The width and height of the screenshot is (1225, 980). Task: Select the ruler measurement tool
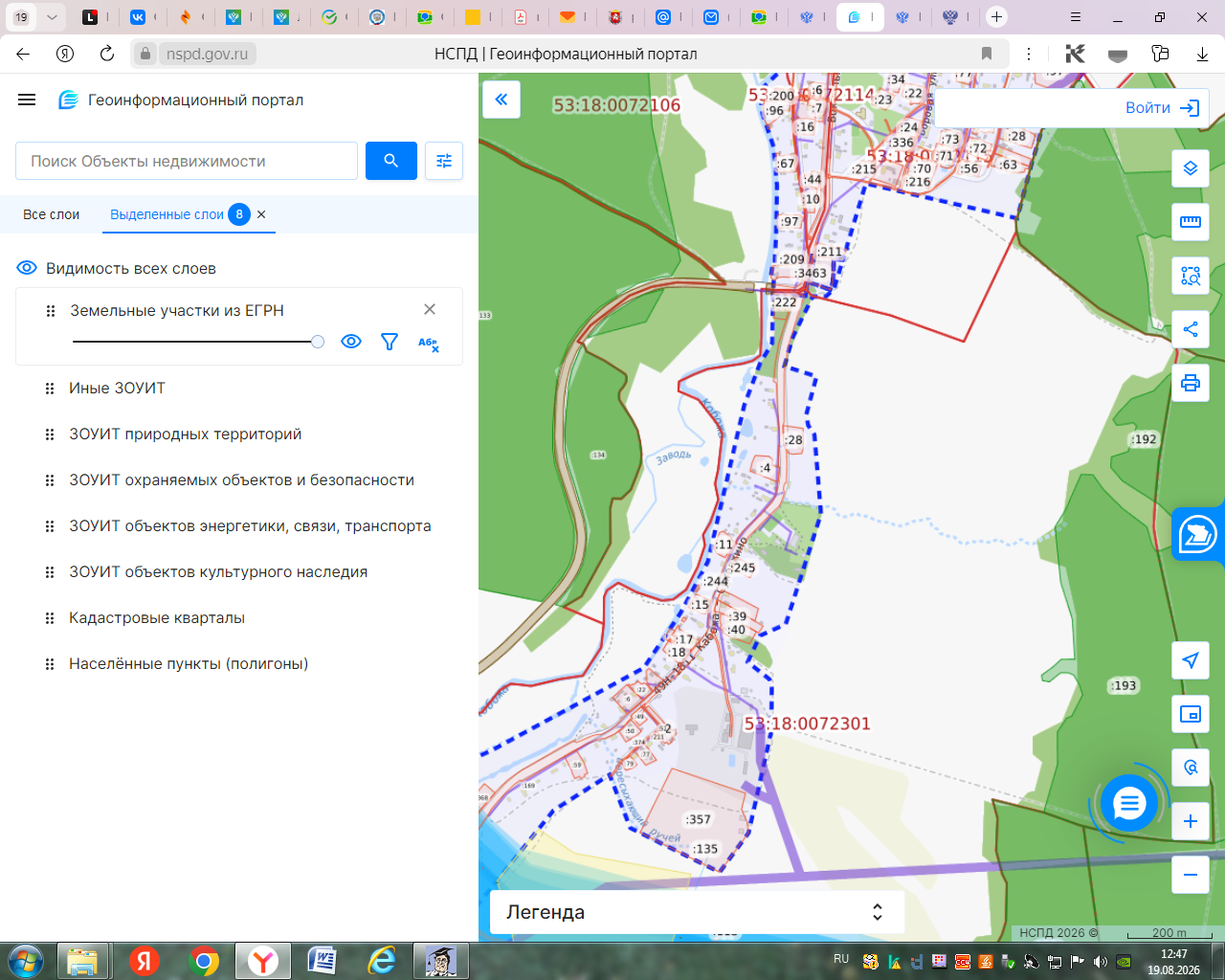[1191, 222]
